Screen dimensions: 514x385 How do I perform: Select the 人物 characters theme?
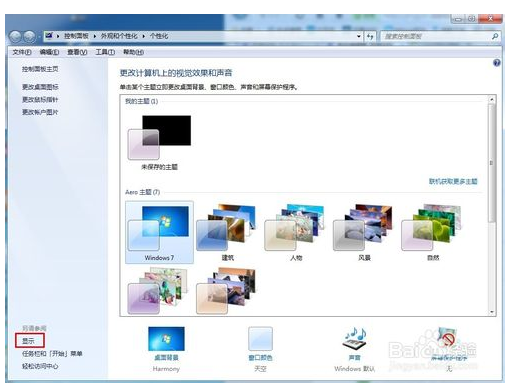click(296, 232)
